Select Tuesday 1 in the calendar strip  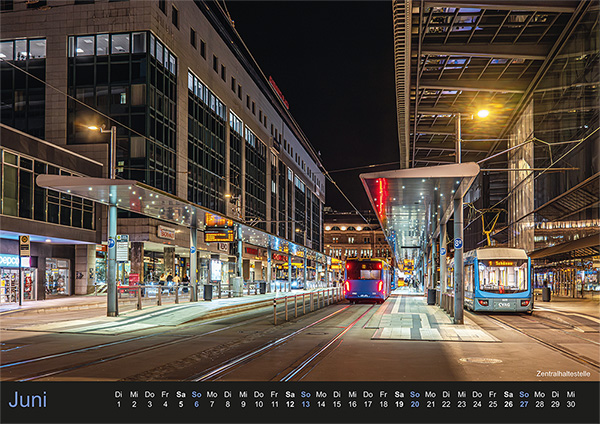[119, 399]
